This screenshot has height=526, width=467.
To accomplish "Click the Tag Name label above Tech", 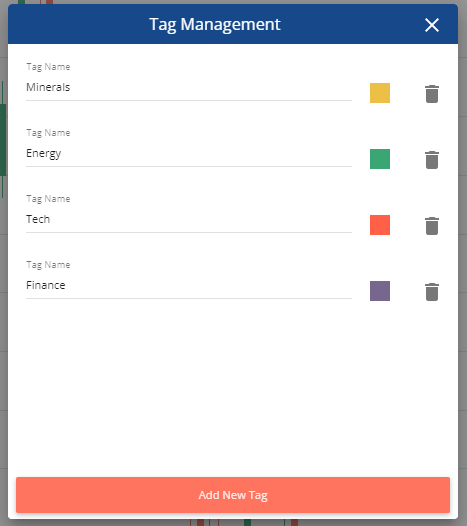I will [x=48, y=199].
